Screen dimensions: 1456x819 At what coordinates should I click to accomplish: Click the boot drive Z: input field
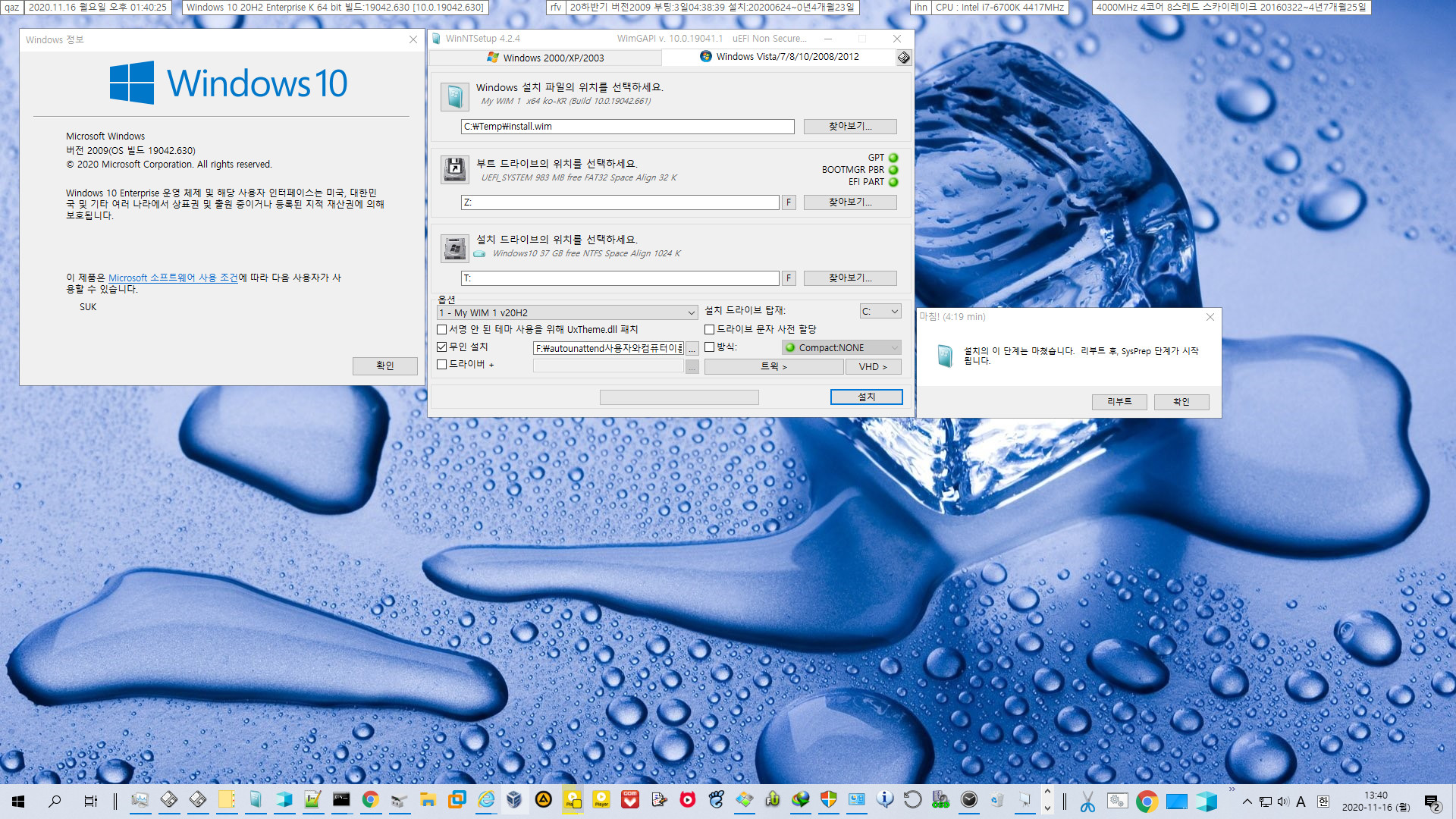[x=620, y=202]
